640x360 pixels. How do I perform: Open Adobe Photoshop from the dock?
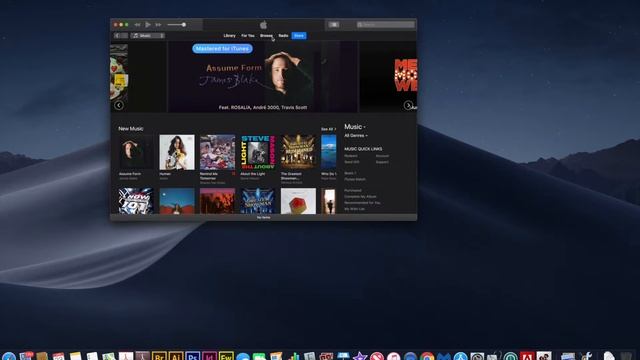tap(193, 356)
